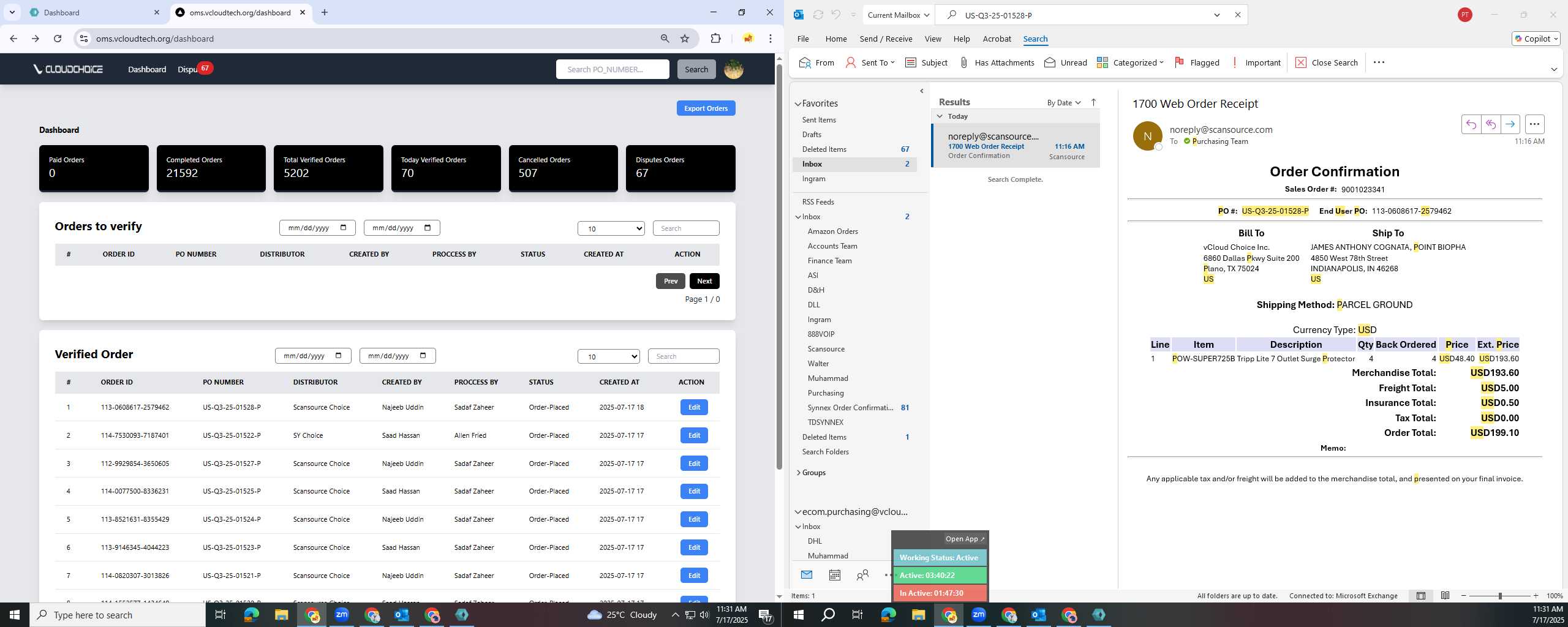Collapse the Outlook ribbon with the chevron

click(x=1554, y=69)
